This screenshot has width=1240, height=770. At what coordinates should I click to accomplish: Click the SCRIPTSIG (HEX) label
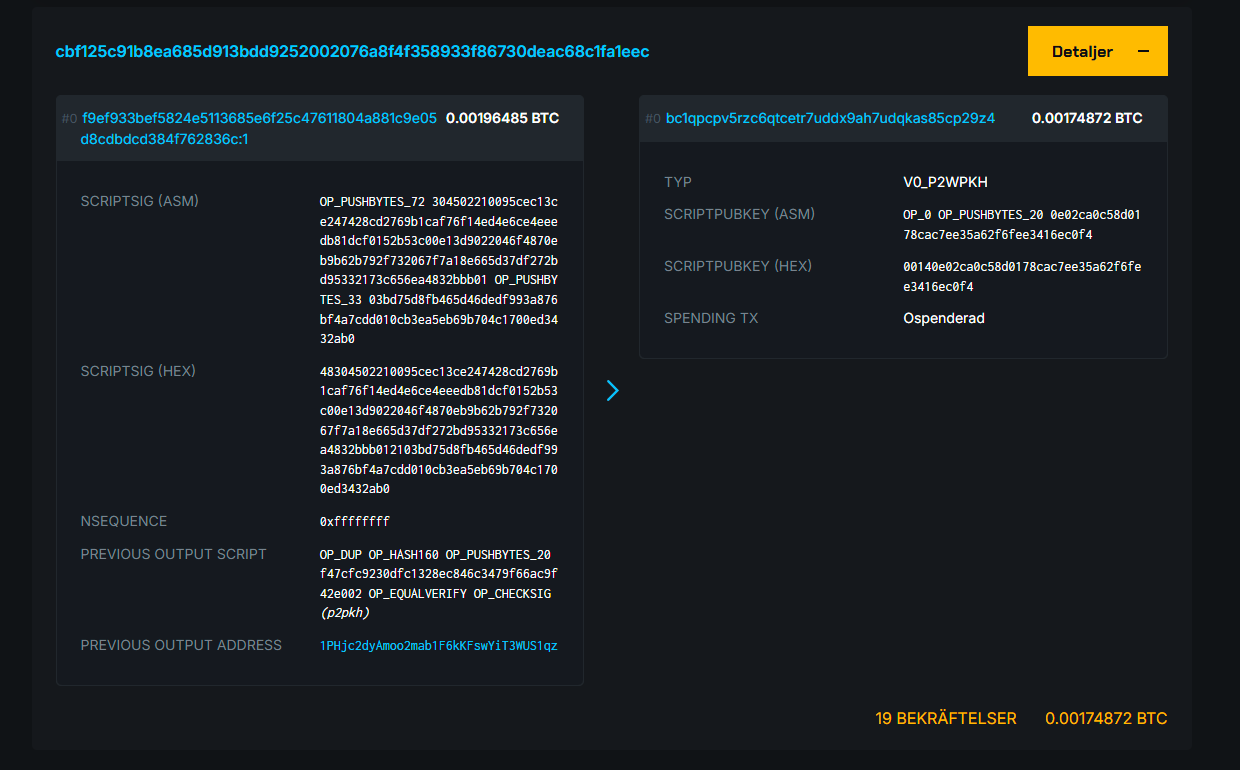pos(138,371)
